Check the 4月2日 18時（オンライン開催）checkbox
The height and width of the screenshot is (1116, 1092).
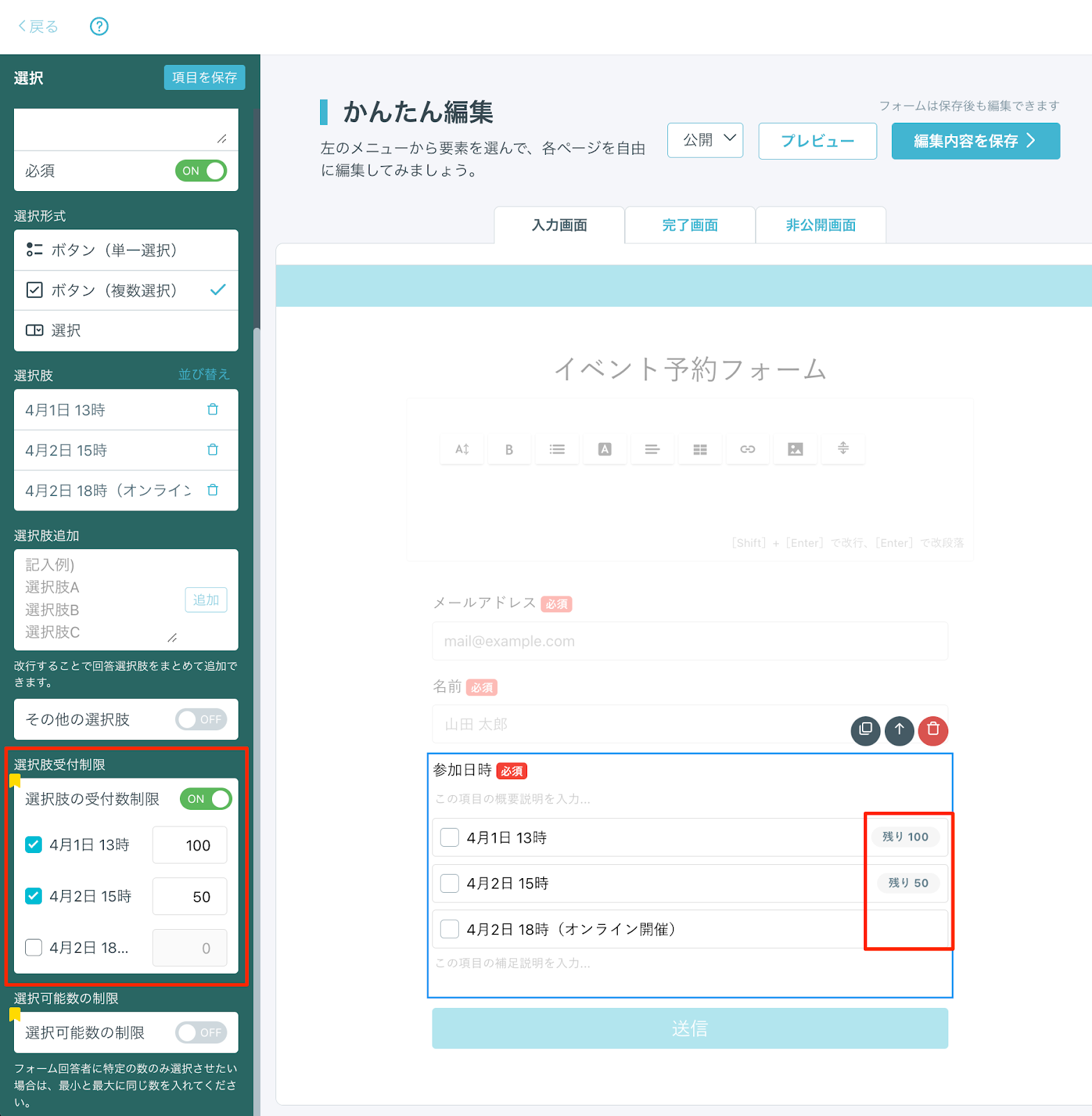tap(450, 929)
